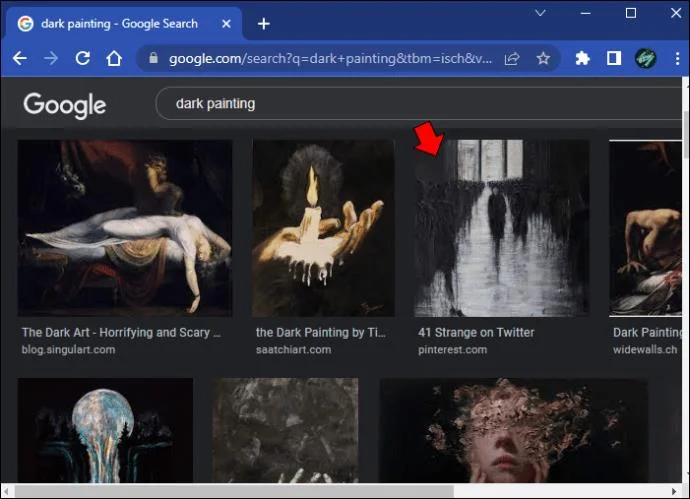Open a new tab with the plus button

click(x=264, y=24)
